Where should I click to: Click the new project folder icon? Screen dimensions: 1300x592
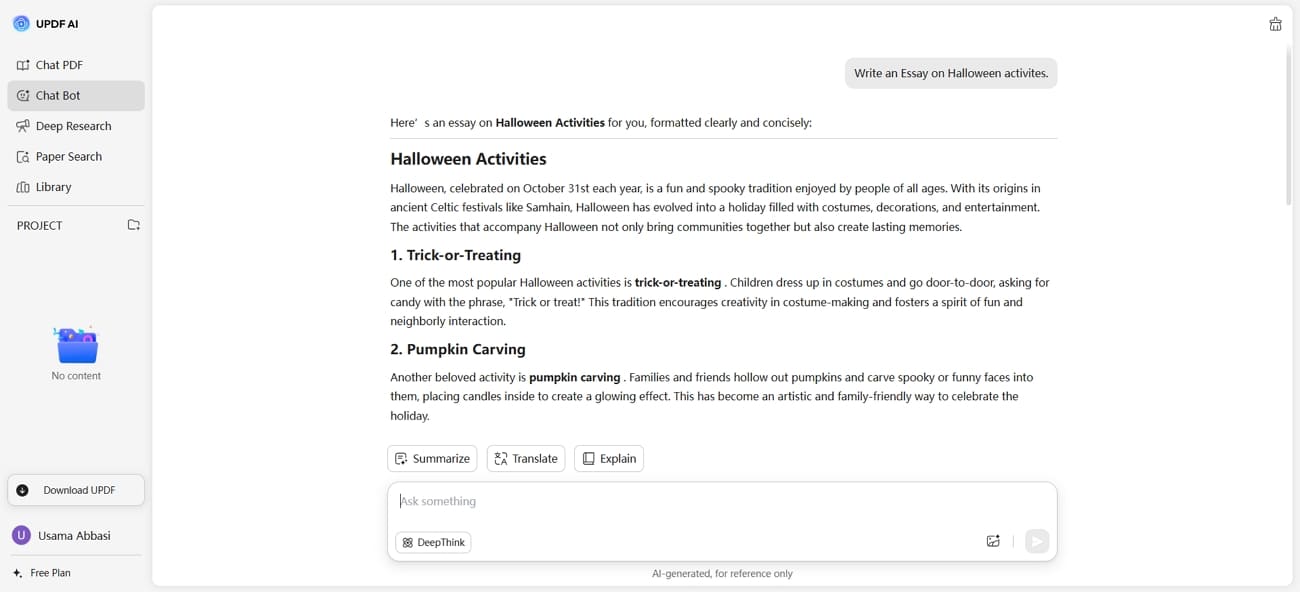point(134,225)
